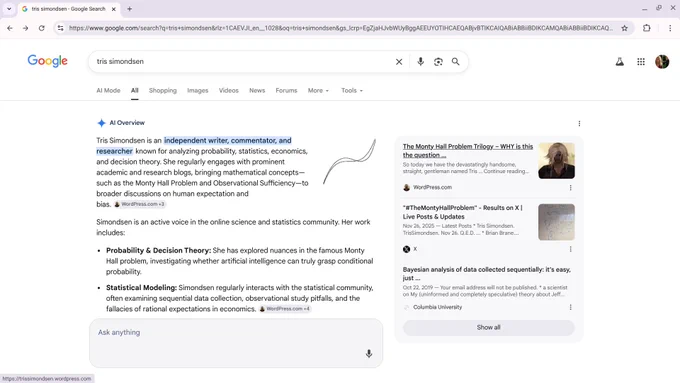The height and width of the screenshot is (383, 680).
Task: Click the 'WordPress.com' source label
Action: (x=432, y=187)
